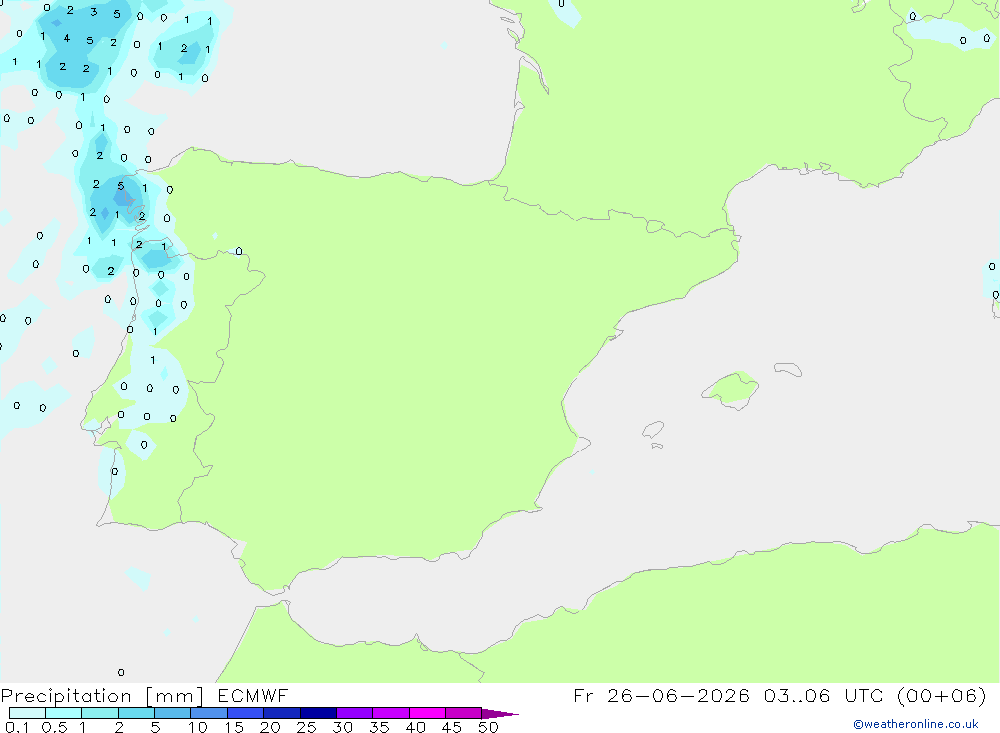
Task: Choose the 15–20 mm royal blue legend swatch
Action: (246, 713)
